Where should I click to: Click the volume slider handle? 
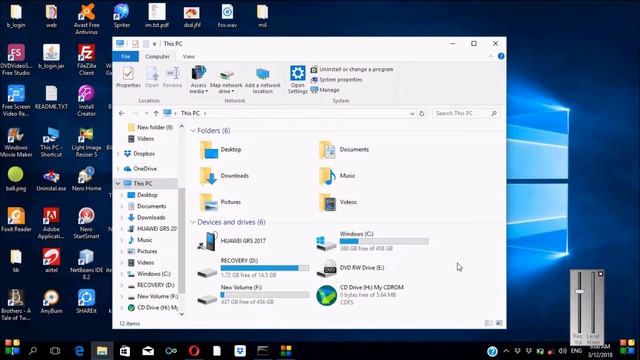click(579, 291)
